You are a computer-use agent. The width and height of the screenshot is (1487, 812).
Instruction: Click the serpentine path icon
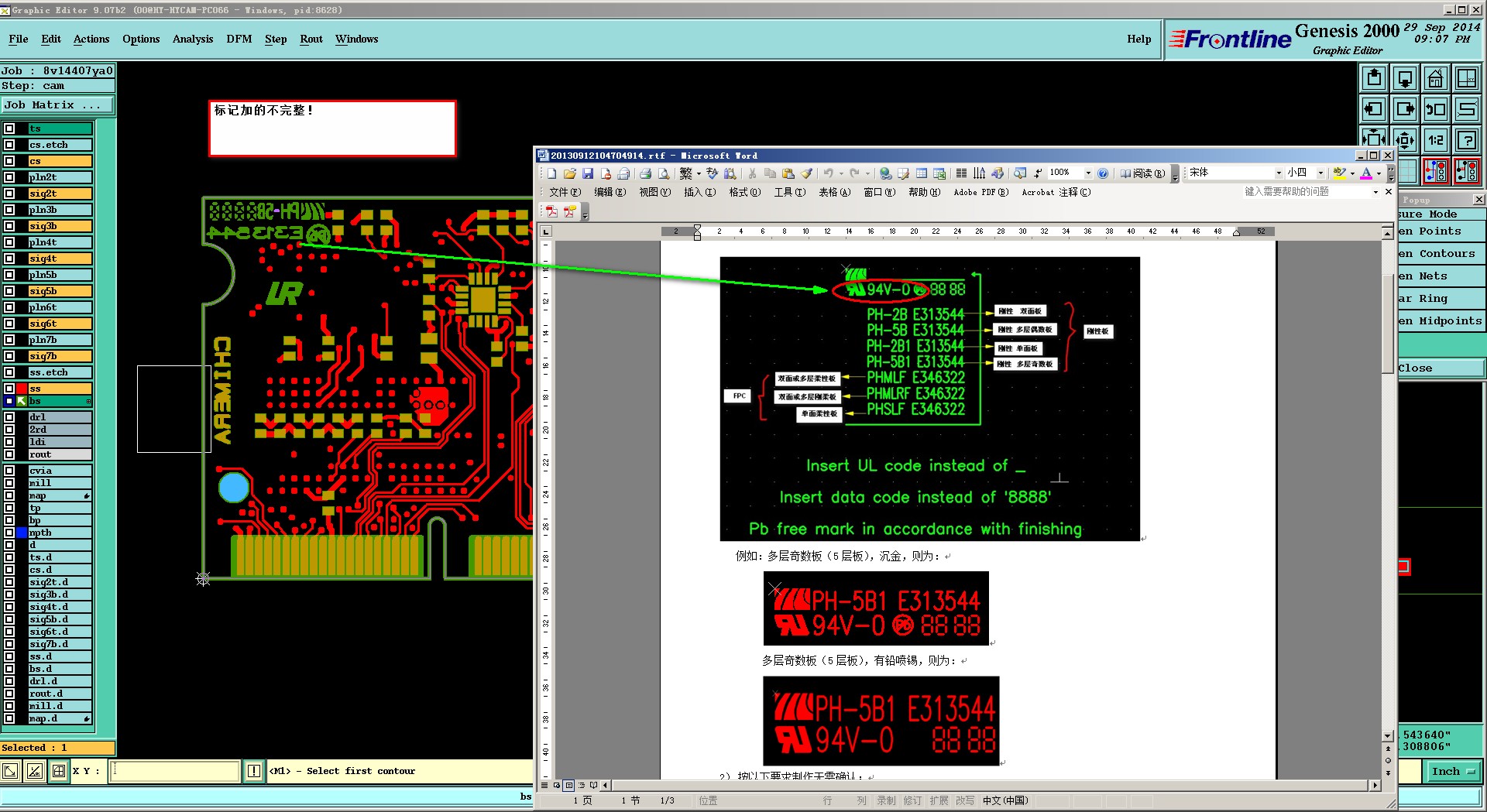[1467, 109]
